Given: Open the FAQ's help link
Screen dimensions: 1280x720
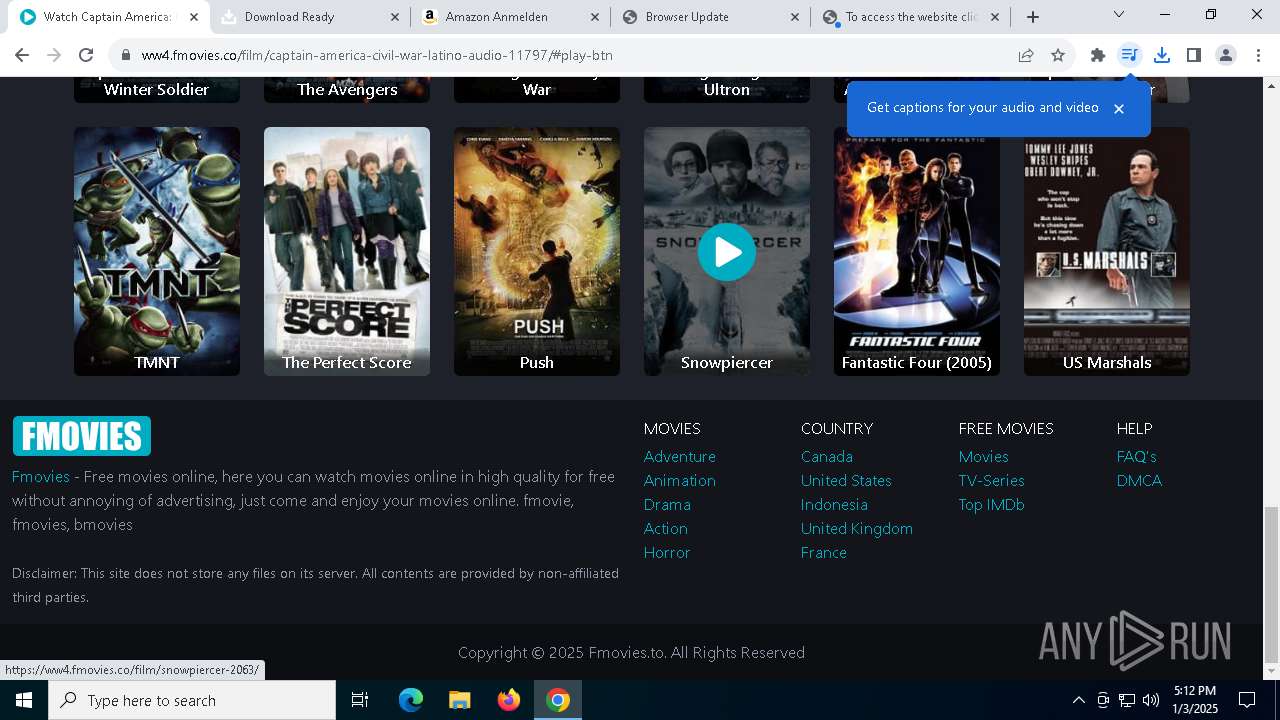Looking at the screenshot, I should click(1137, 456).
